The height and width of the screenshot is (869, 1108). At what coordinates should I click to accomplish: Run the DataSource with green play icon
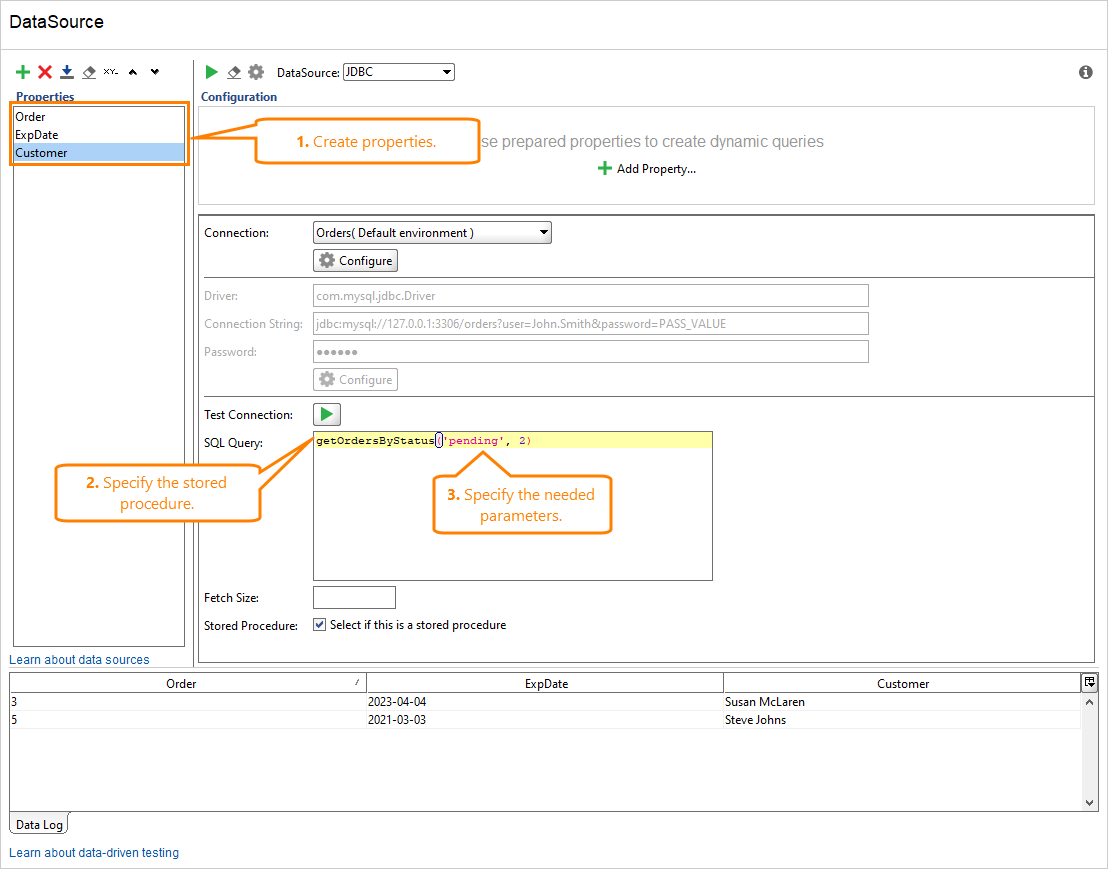(211, 72)
